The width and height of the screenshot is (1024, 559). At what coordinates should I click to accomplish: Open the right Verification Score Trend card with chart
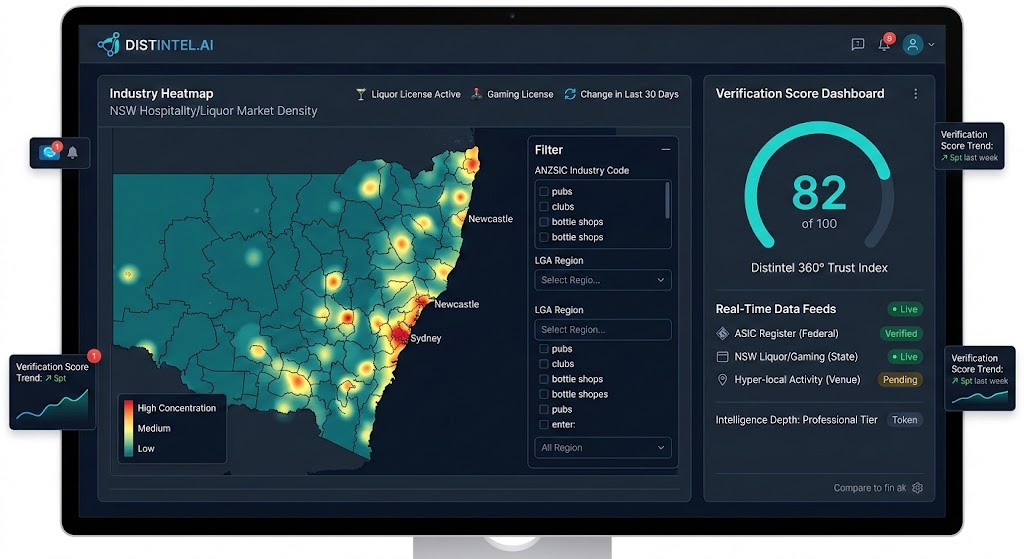(980, 379)
